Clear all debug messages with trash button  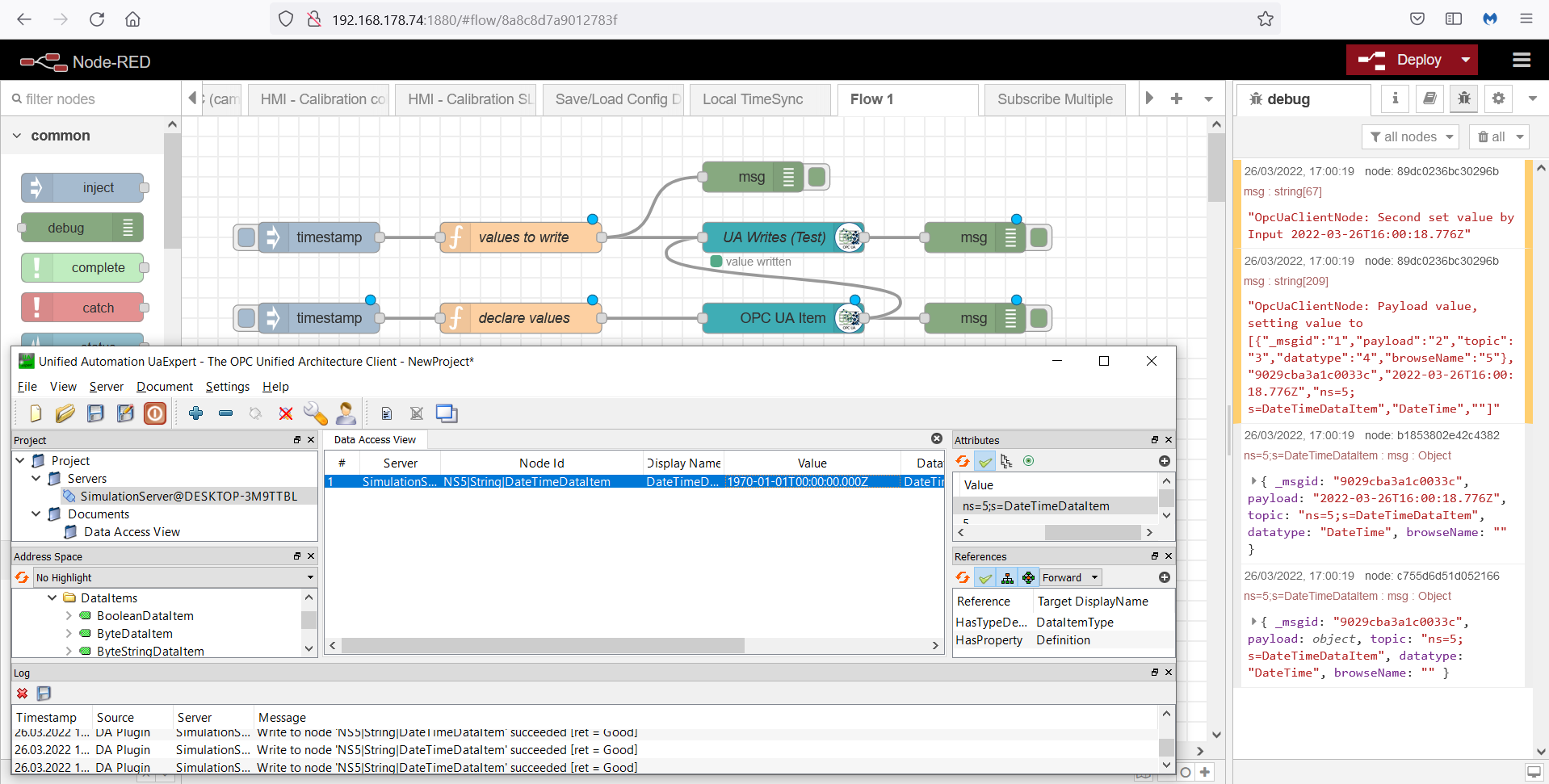1499,137
